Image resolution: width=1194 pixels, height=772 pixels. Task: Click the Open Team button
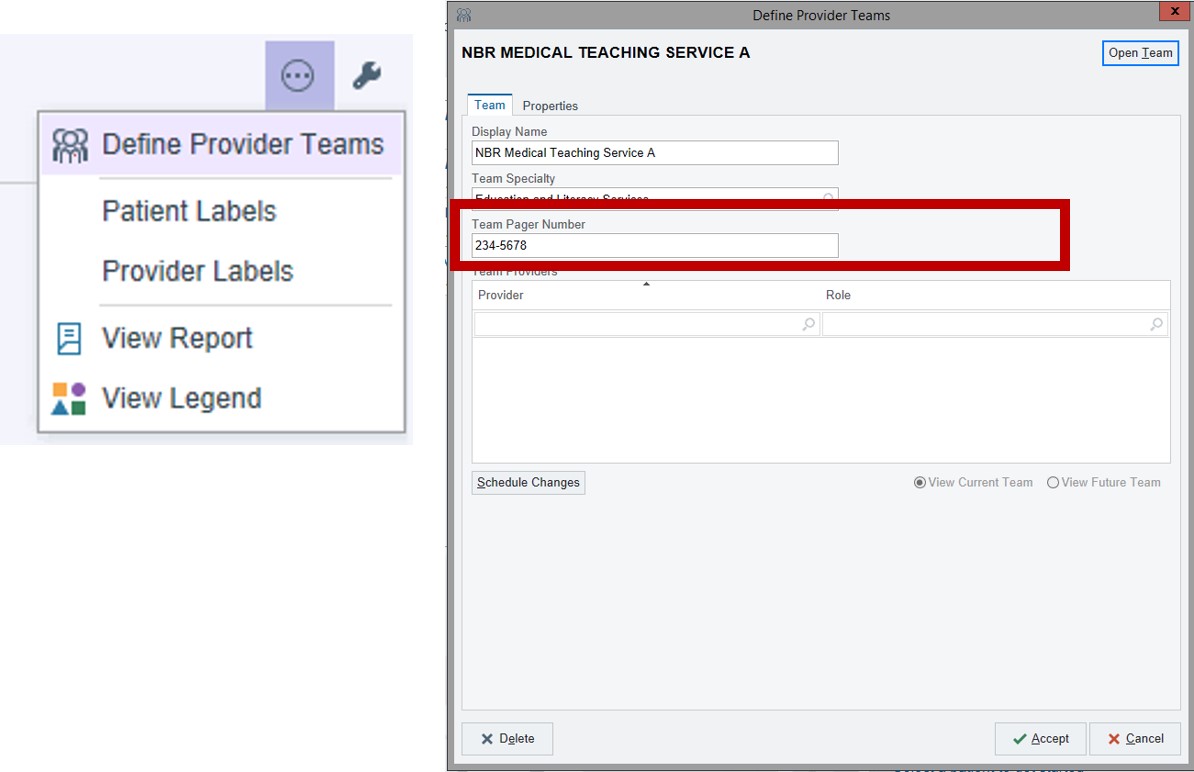click(x=1140, y=53)
